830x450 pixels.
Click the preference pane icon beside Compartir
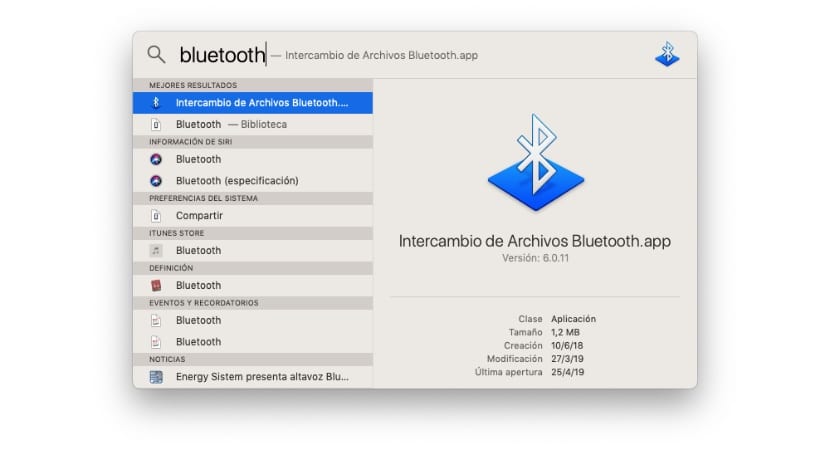tap(155, 215)
